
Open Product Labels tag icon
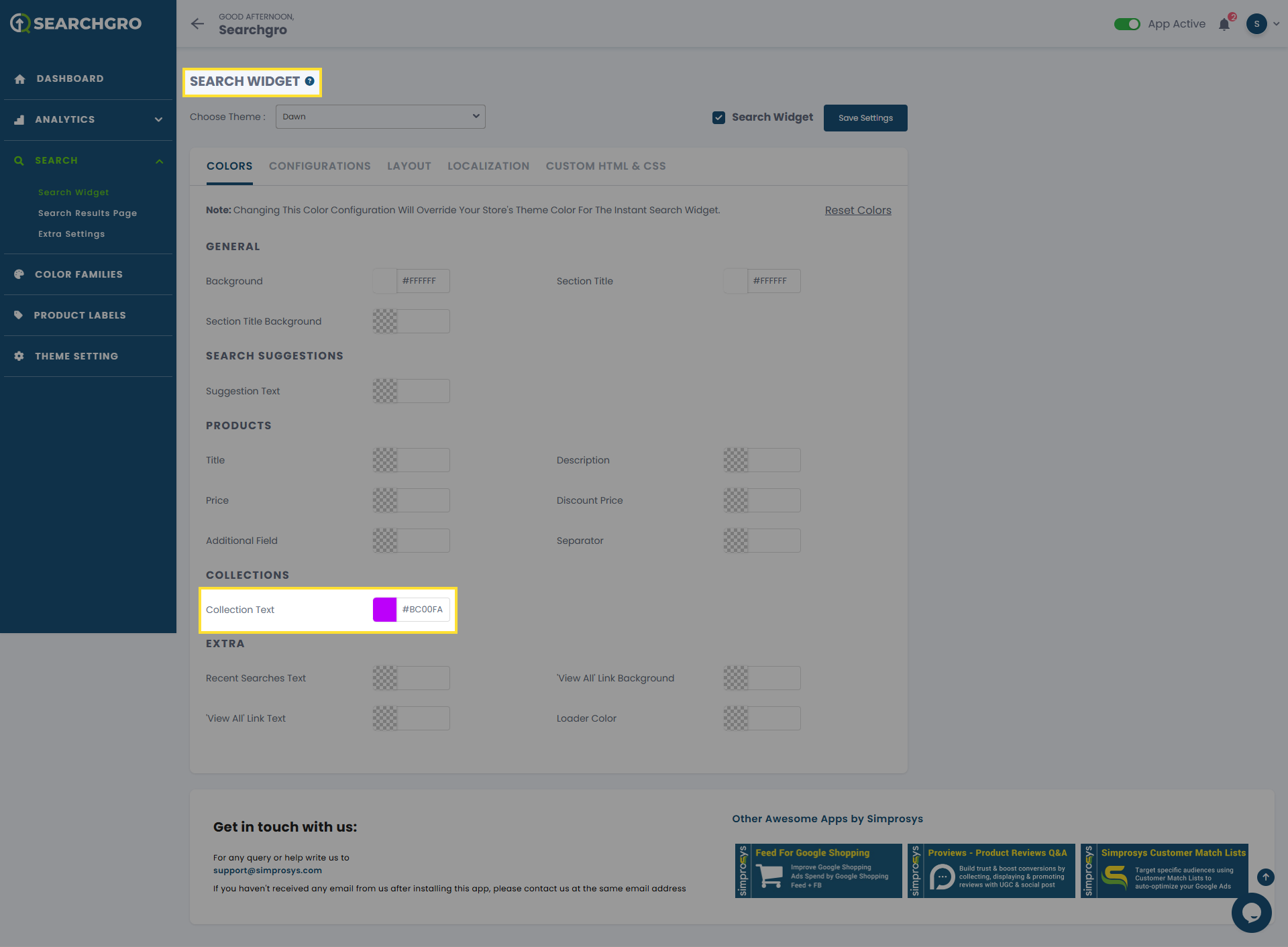click(x=19, y=315)
